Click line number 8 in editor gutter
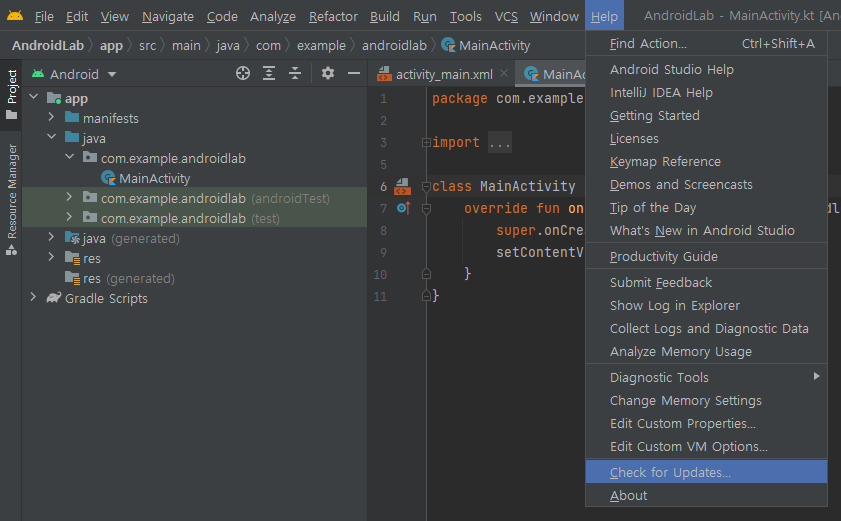This screenshot has height=521, width=841. pos(383,231)
